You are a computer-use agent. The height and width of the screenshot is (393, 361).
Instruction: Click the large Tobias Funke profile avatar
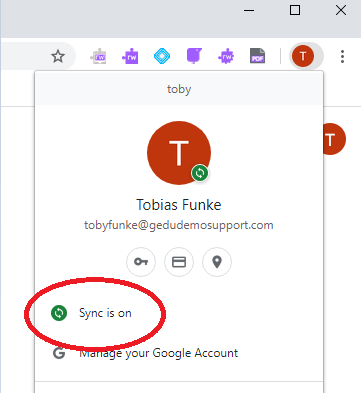(179, 153)
